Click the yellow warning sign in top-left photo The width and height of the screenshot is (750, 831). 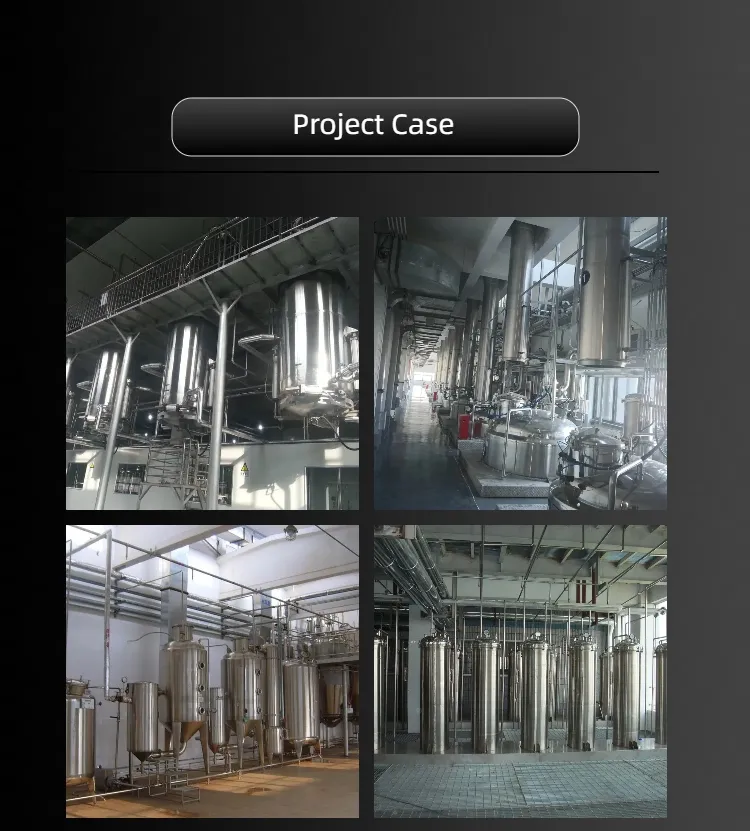(x=244, y=466)
